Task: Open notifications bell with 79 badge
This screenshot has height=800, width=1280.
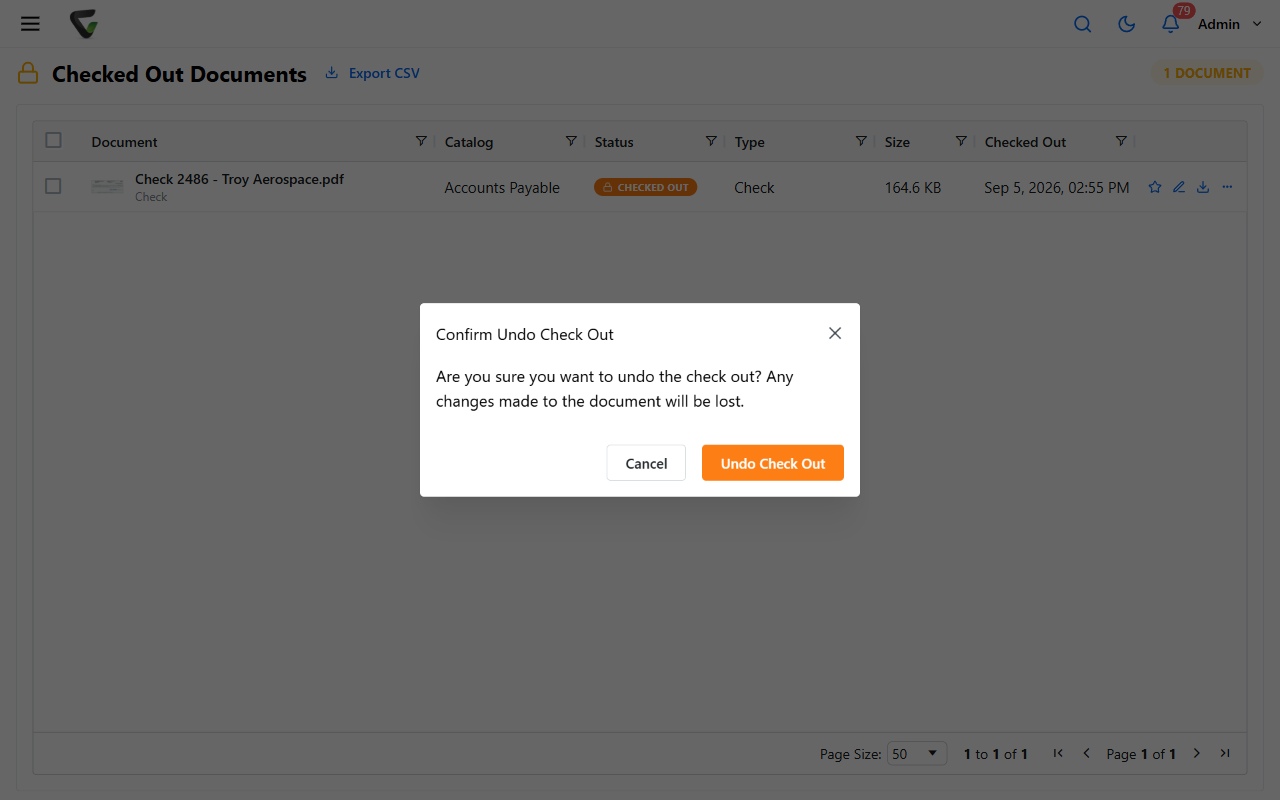Action: [1171, 24]
